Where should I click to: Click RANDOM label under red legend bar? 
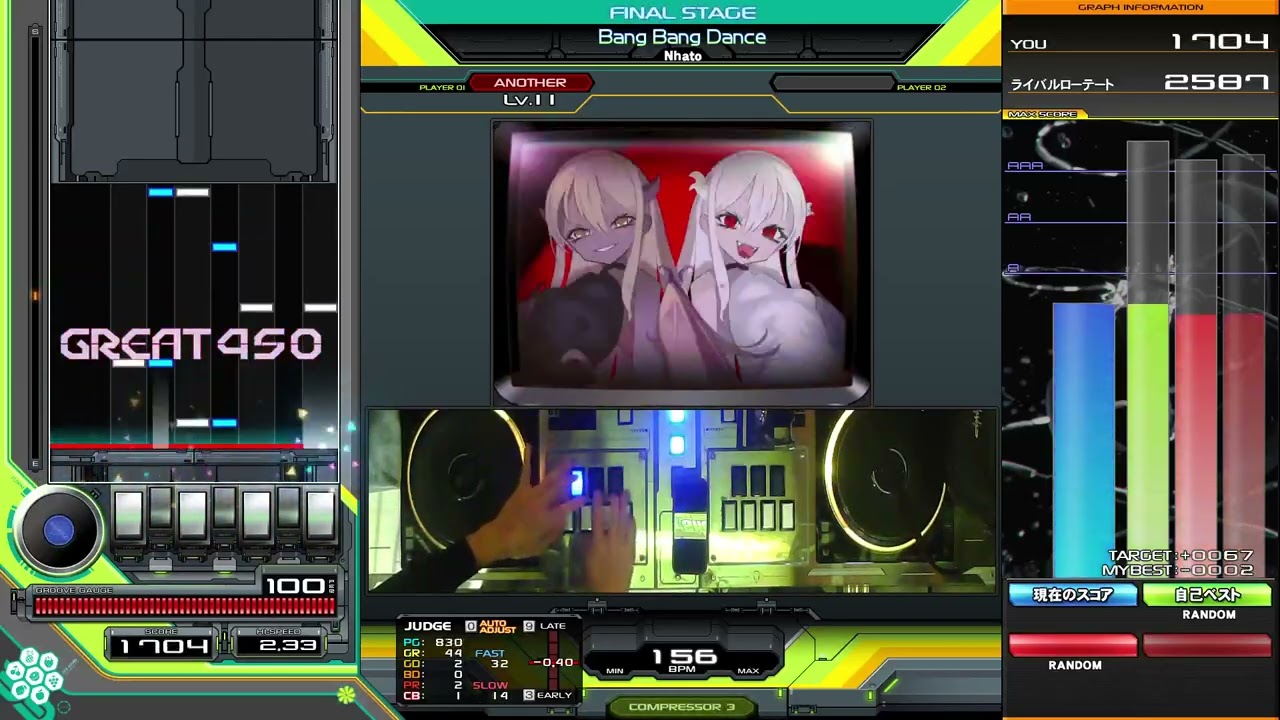[1075, 665]
